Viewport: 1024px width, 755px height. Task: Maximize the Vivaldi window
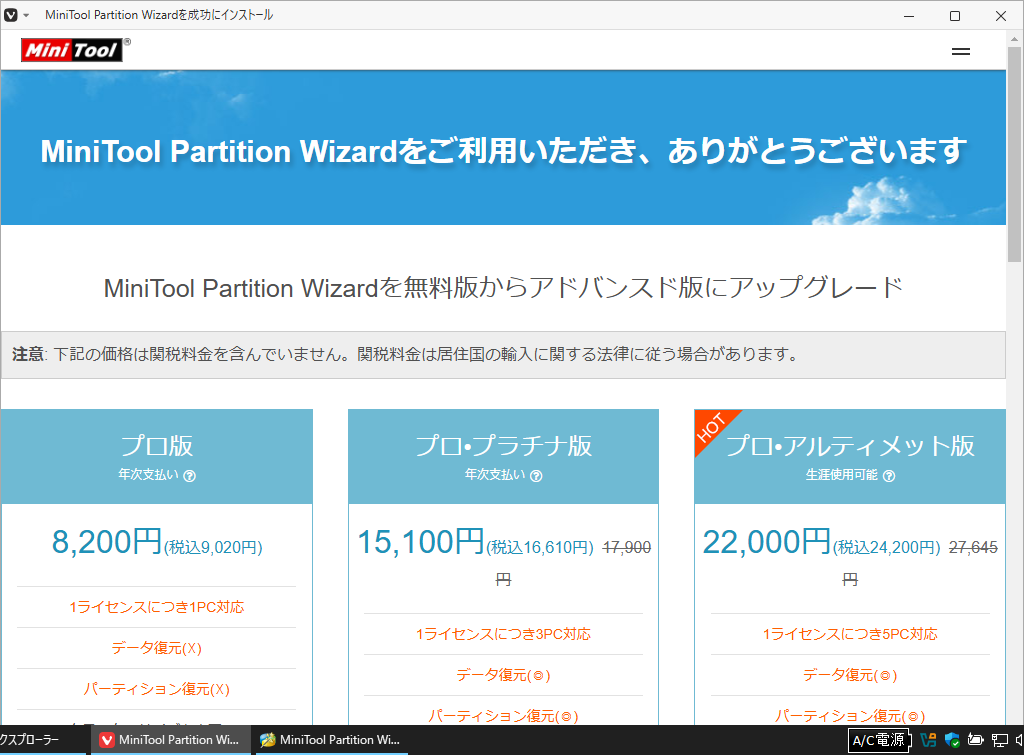pos(955,16)
